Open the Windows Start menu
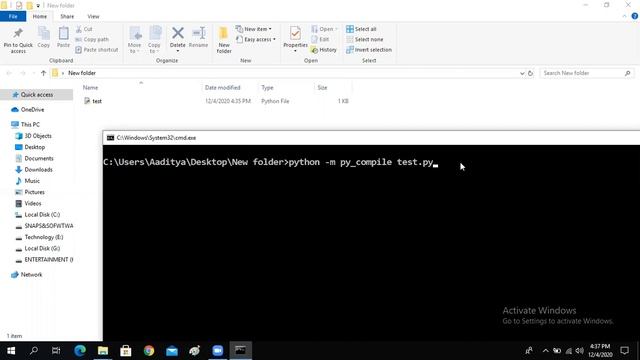 (11, 350)
